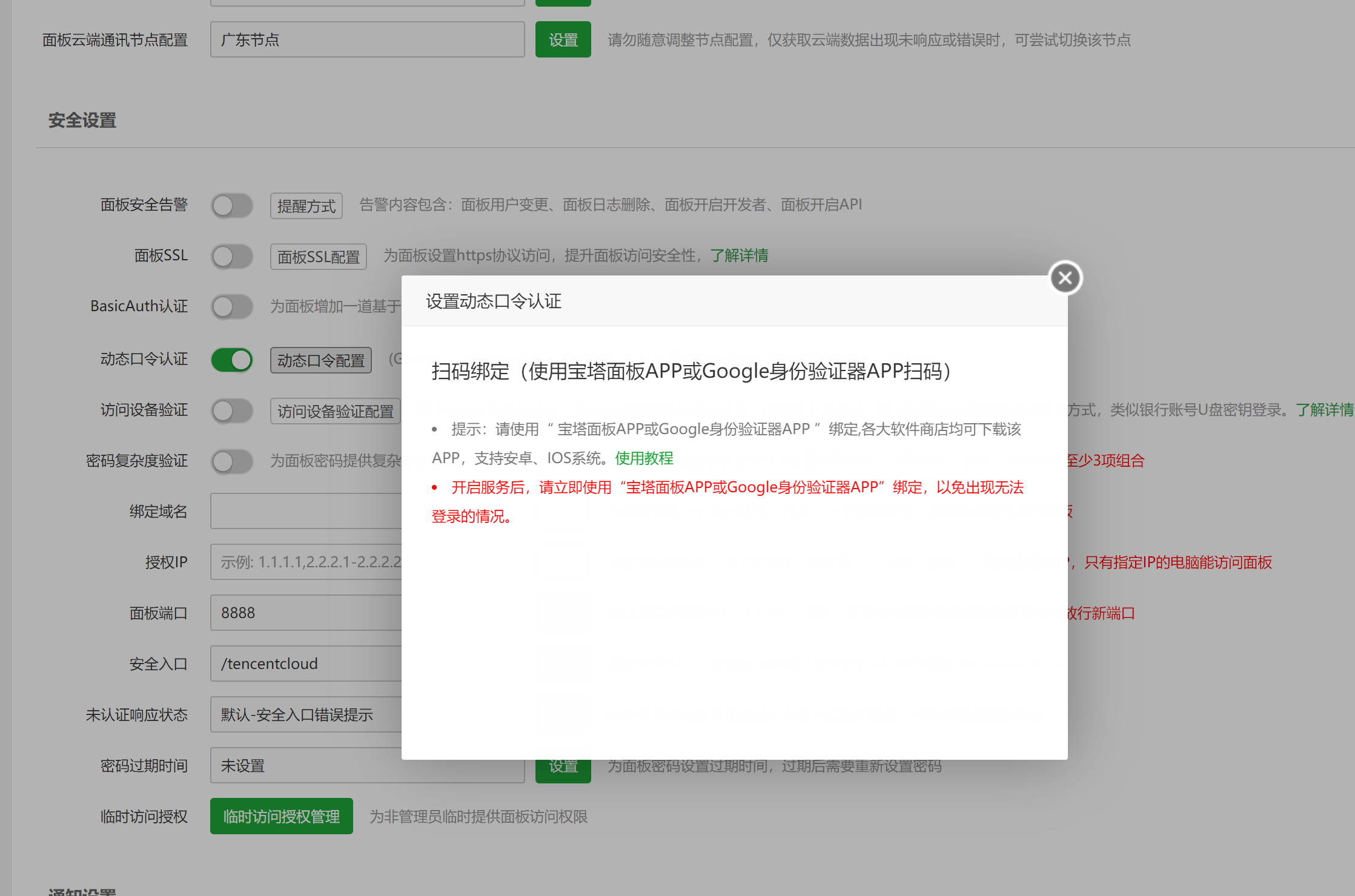Viewport: 1355px width, 896px height.
Task: Enable the BasicAuth认证 switch
Action: [232, 307]
